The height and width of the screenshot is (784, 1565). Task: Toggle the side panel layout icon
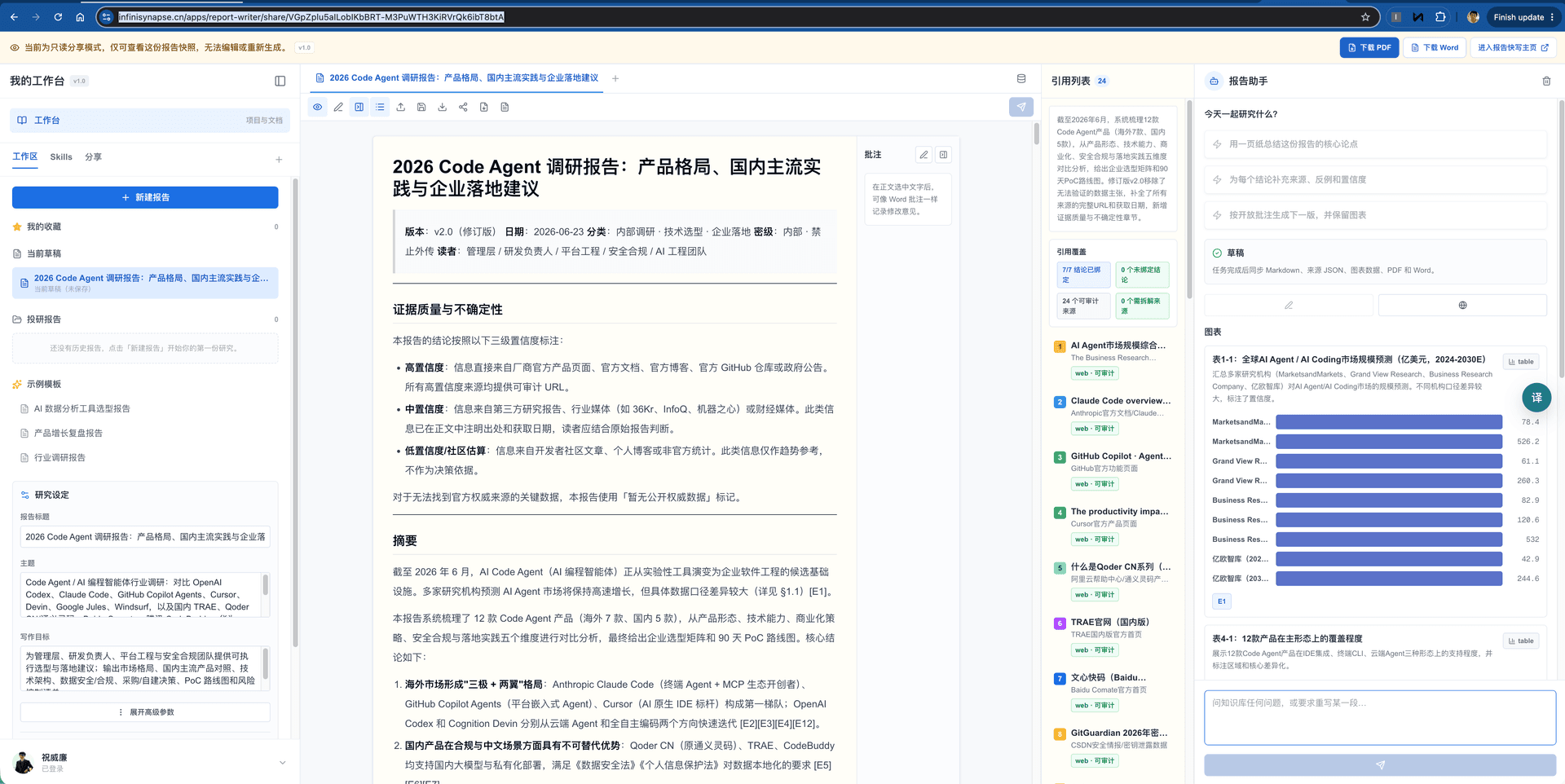pyautogui.click(x=359, y=107)
